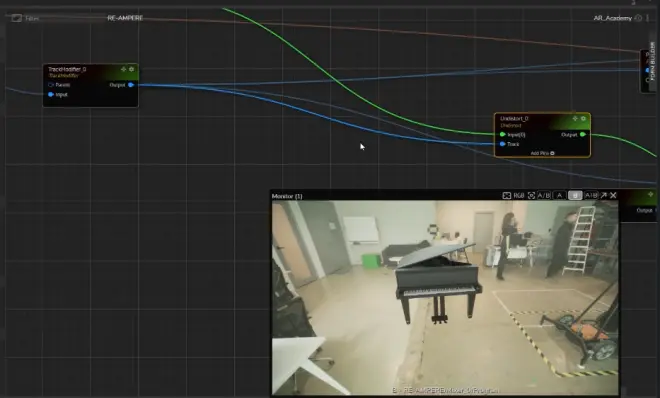Screen dimensions: 660x398
Task: Click the Output label on node behind Monitor
Action: coord(644,210)
